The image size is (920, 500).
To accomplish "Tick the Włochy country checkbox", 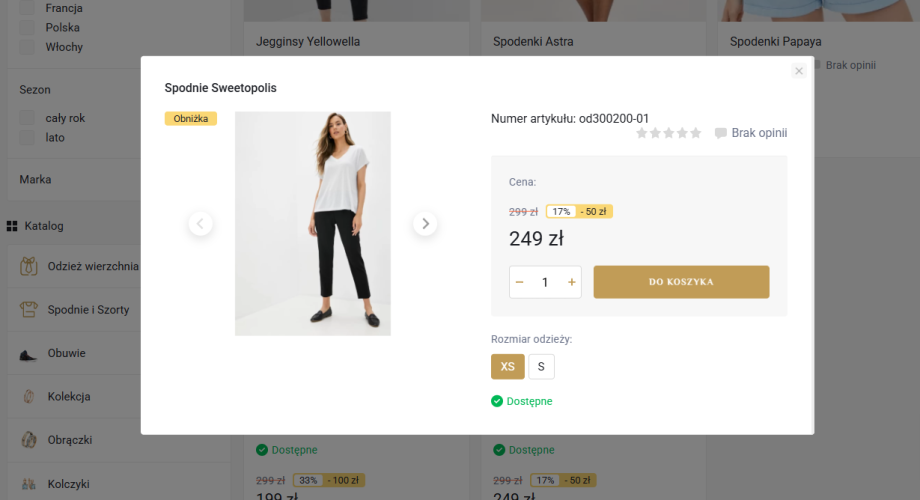I will coord(28,47).
